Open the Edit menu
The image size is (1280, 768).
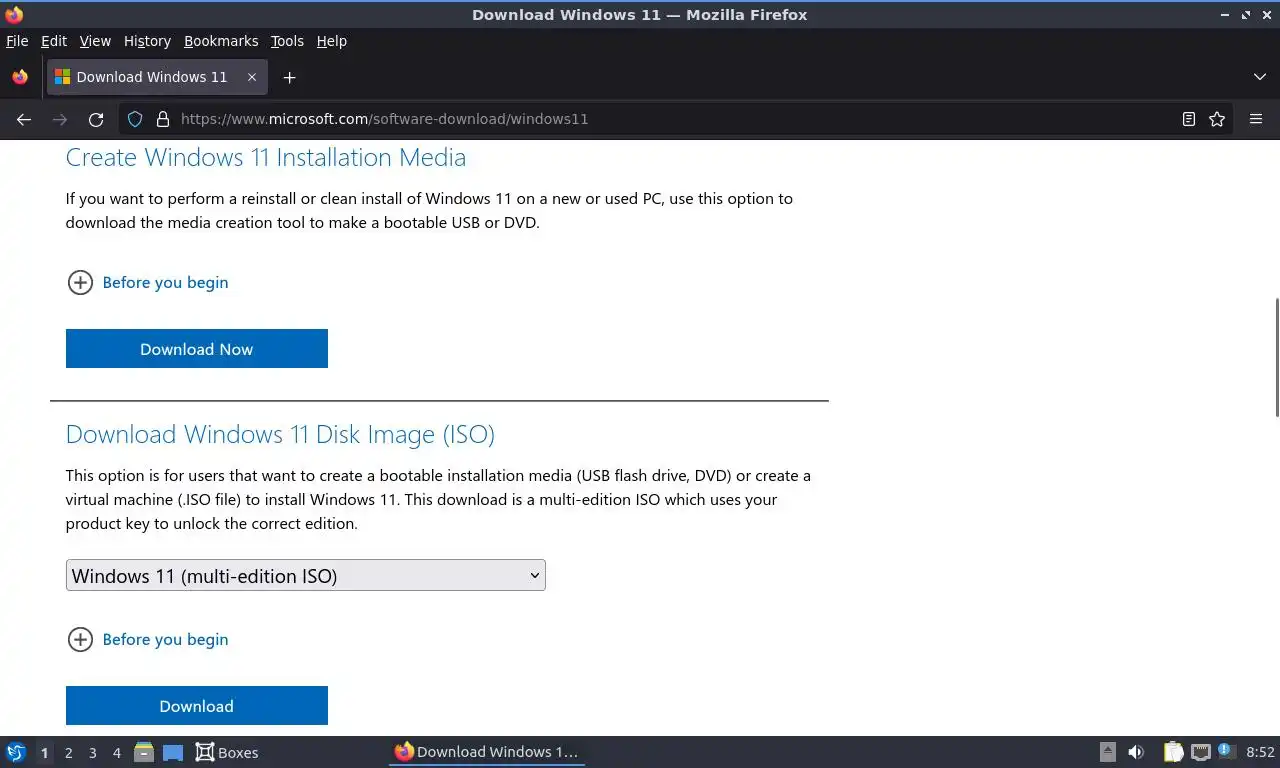tap(54, 41)
